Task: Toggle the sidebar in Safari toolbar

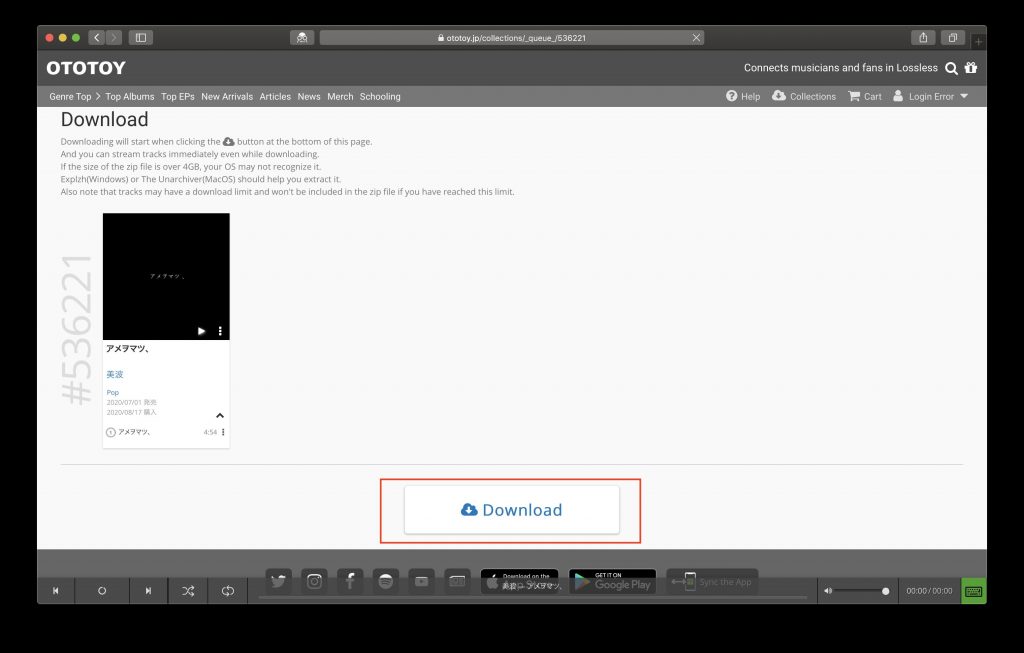Action: pyautogui.click(x=140, y=38)
